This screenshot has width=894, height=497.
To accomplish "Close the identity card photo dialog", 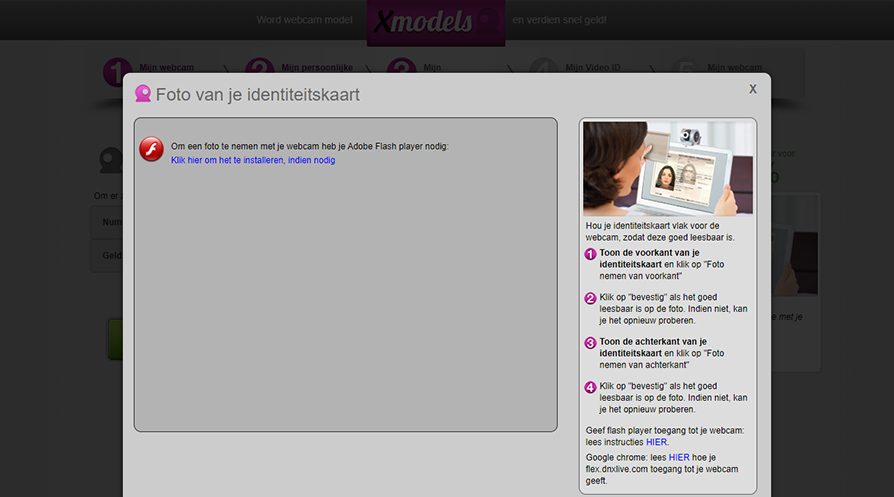I will [x=752, y=89].
